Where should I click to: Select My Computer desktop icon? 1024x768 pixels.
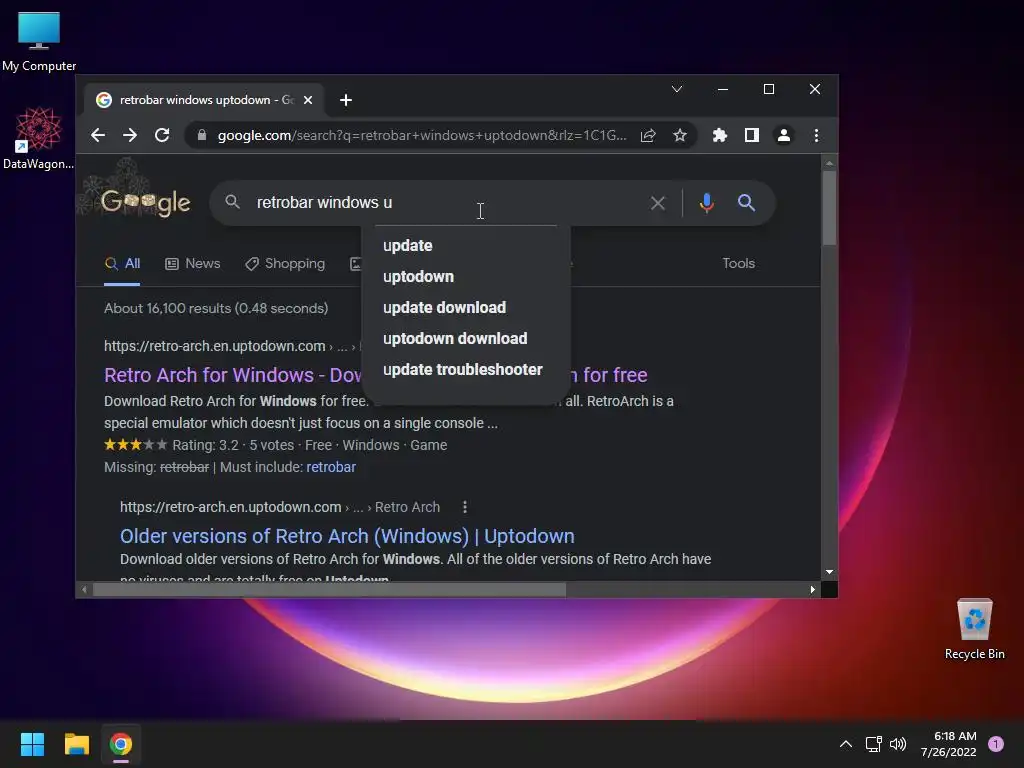pyautogui.click(x=39, y=40)
